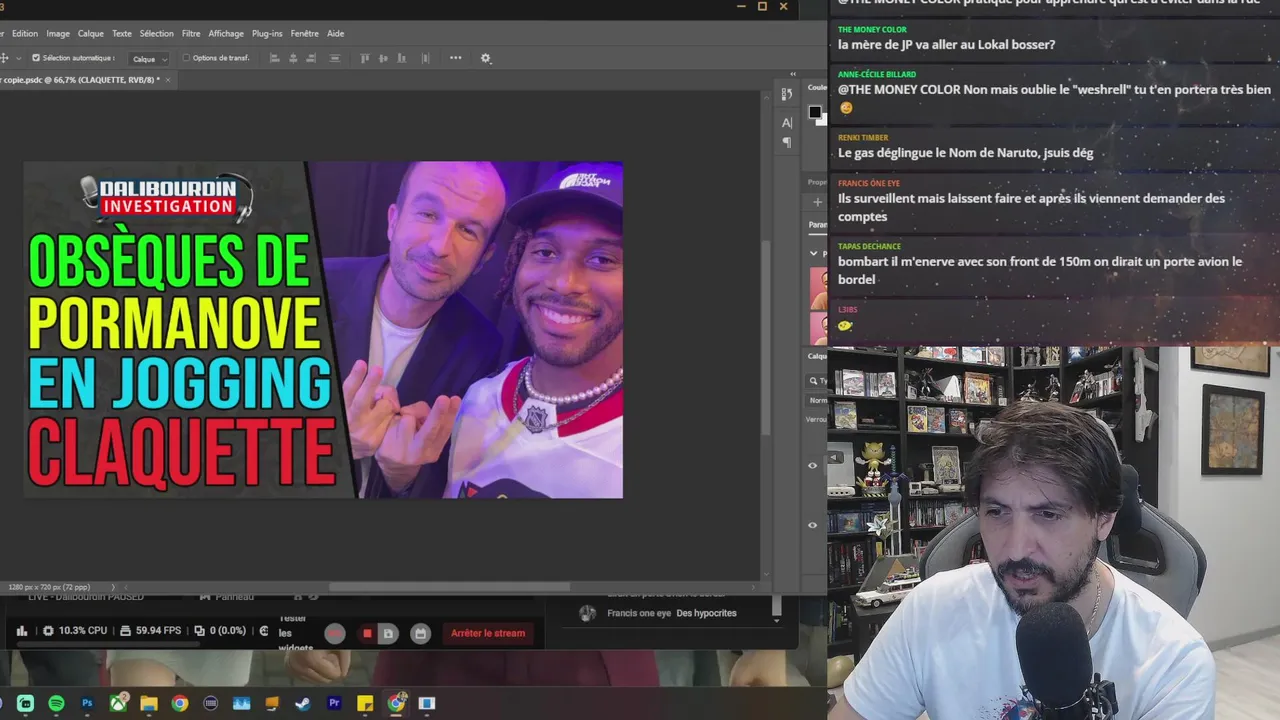This screenshot has height=720, width=1280.
Task: Open the Filtre menu
Action: coord(191,33)
